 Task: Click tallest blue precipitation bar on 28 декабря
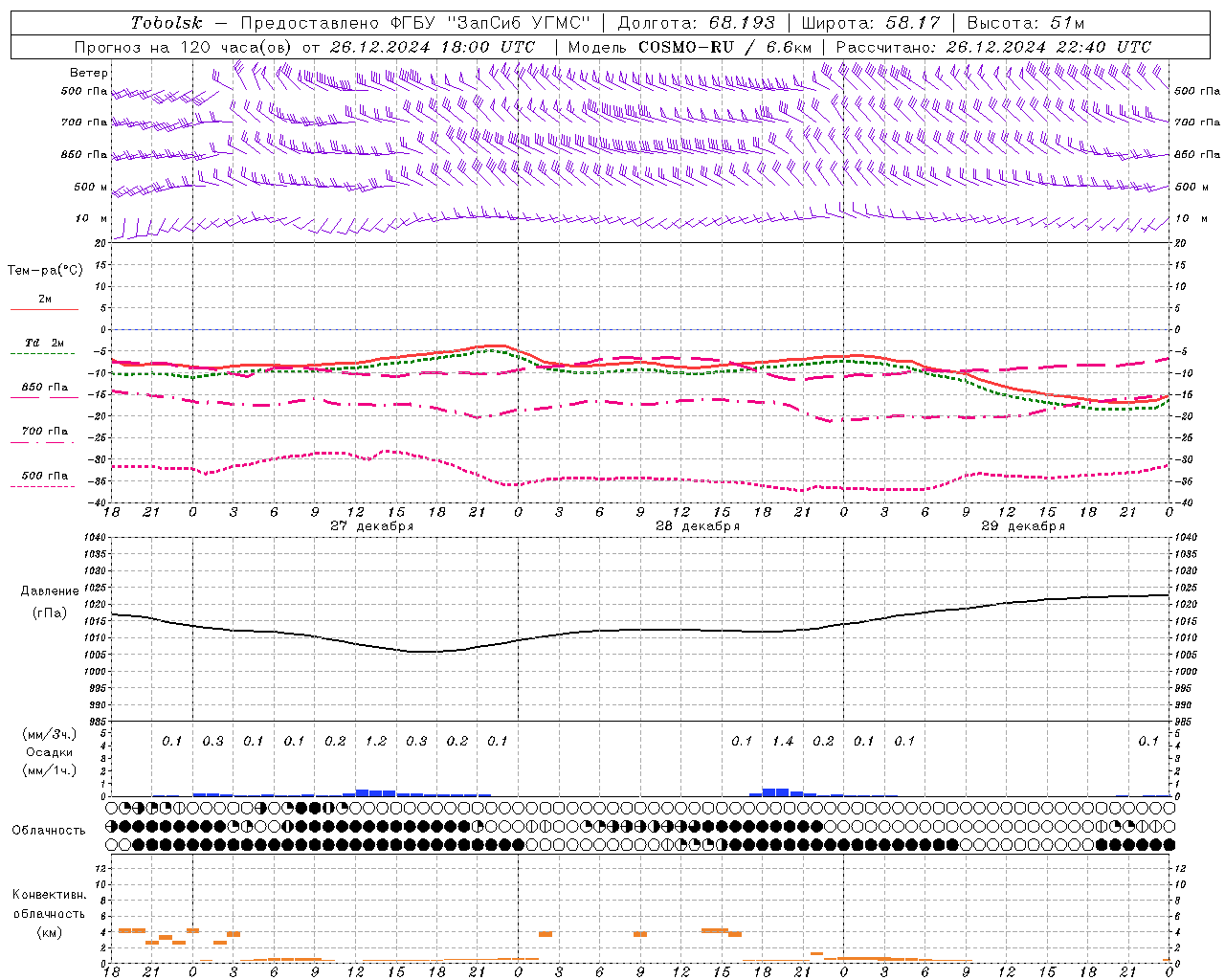pyautogui.click(x=776, y=792)
